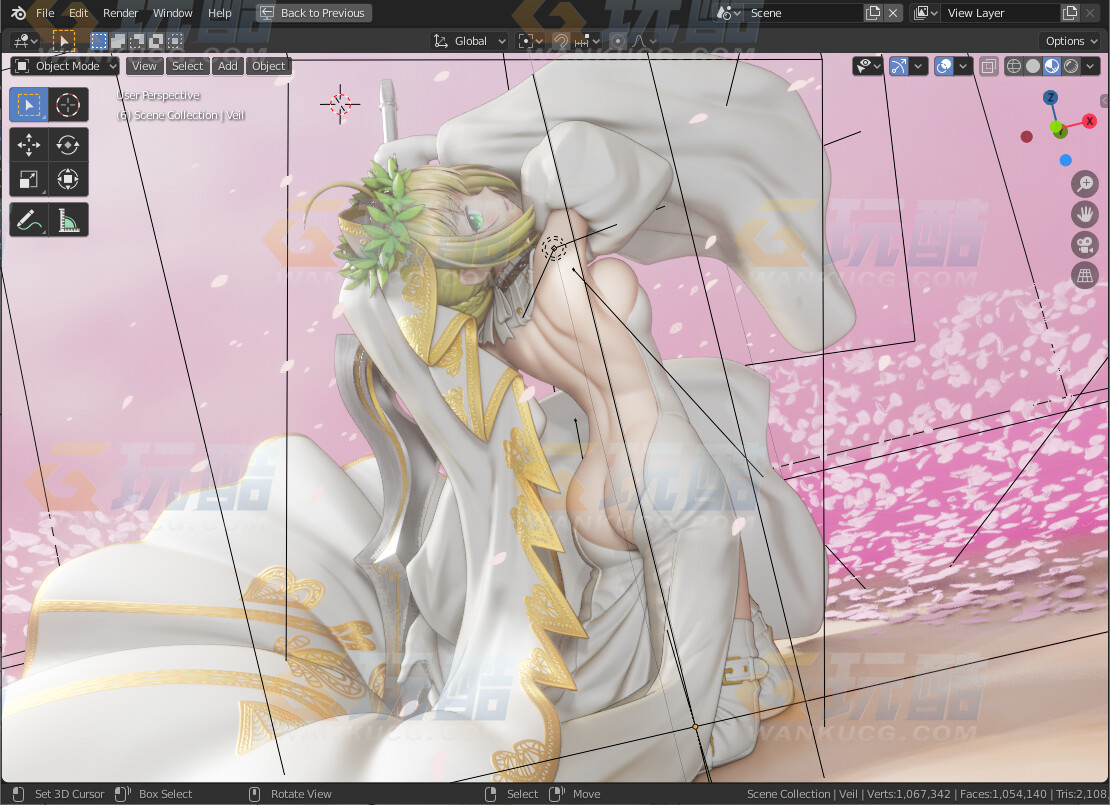Open the viewport View menu

pyautogui.click(x=144, y=66)
